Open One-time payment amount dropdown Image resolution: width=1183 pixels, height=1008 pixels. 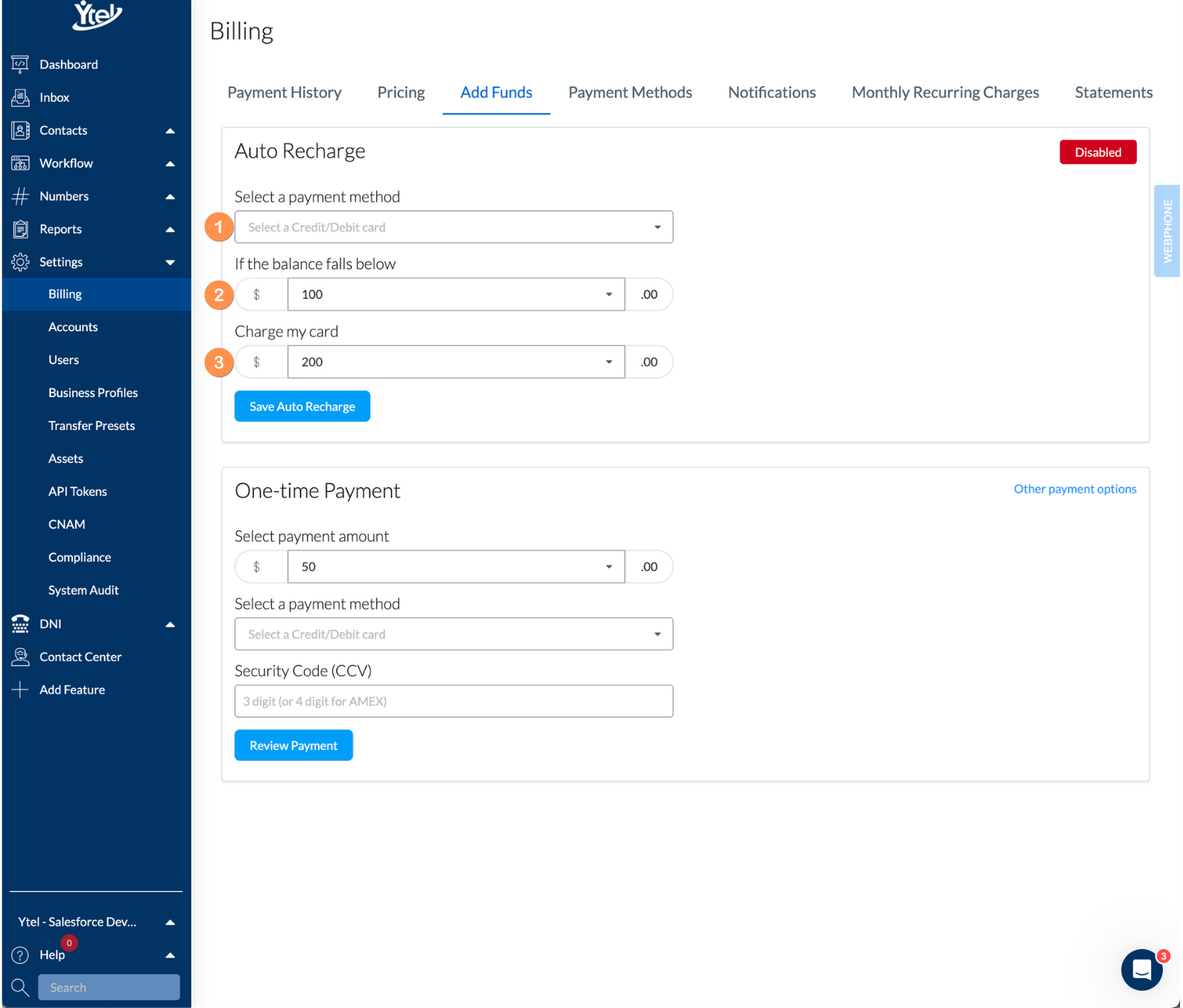coord(456,567)
